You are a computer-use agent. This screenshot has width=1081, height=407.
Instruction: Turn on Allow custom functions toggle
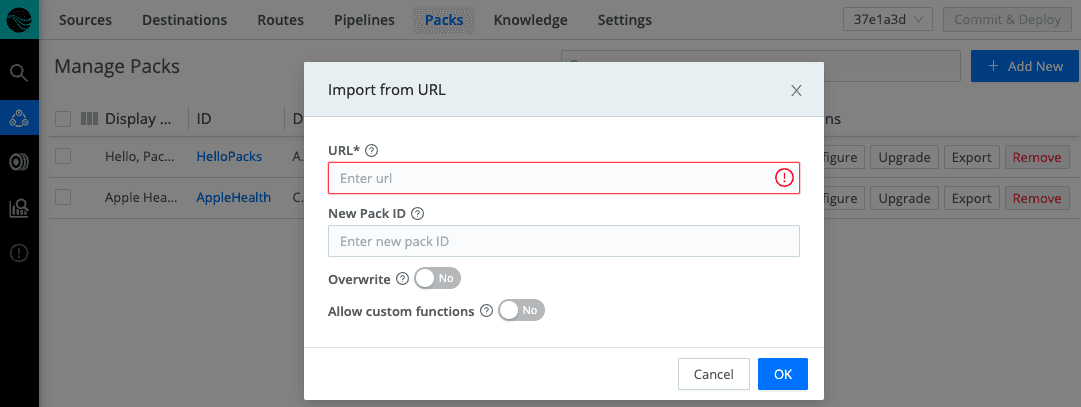click(521, 311)
